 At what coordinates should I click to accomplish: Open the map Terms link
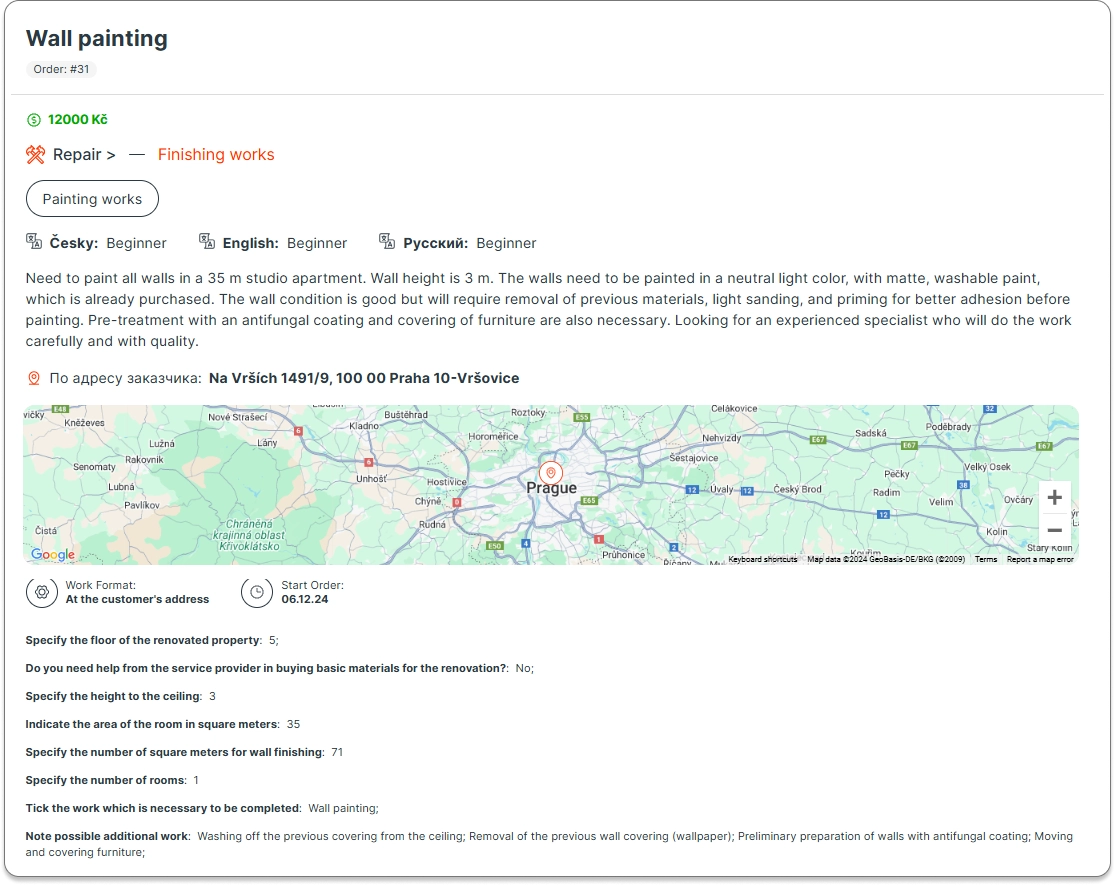coord(986,559)
